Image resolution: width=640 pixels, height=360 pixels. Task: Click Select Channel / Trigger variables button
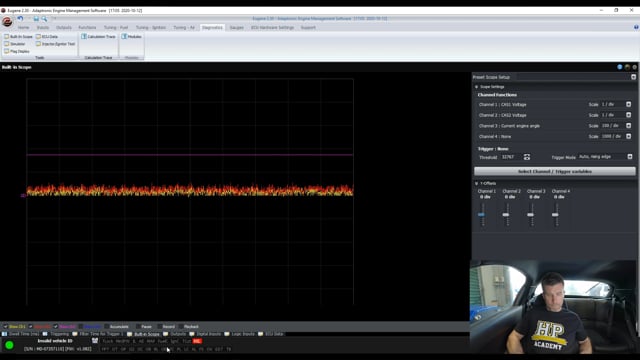(x=555, y=171)
